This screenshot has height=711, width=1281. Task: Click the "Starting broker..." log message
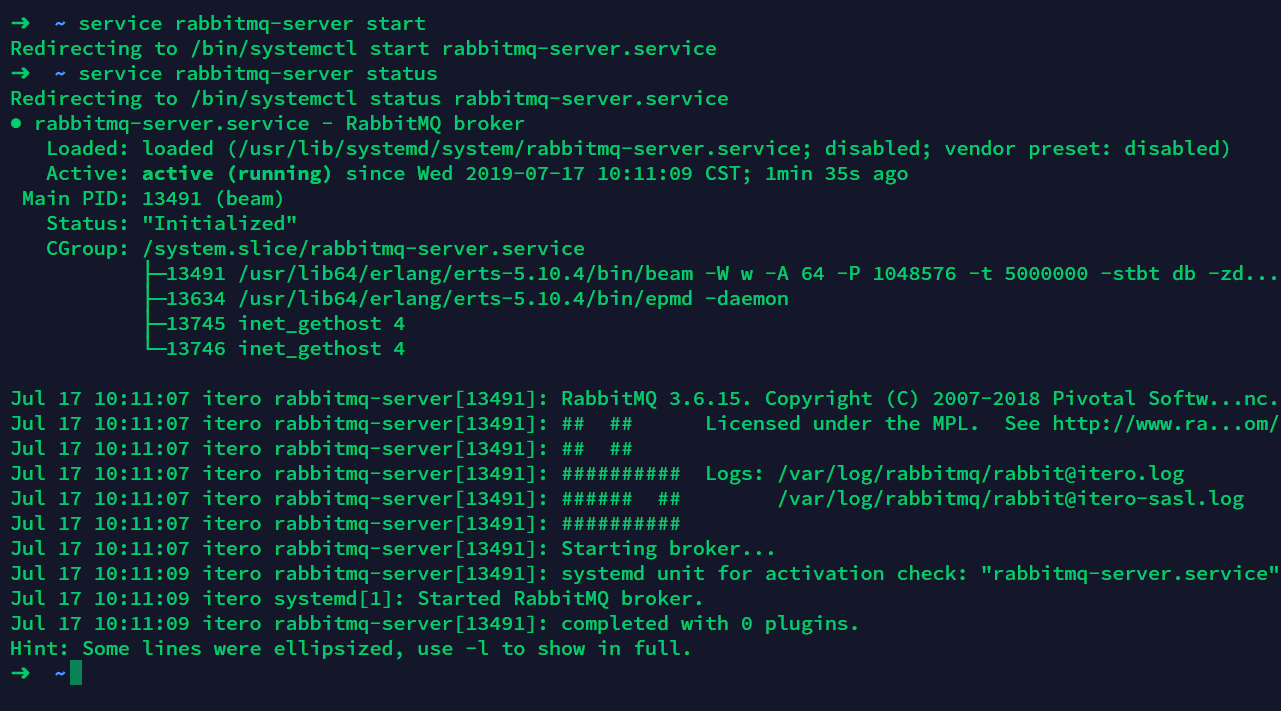click(x=668, y=549)
